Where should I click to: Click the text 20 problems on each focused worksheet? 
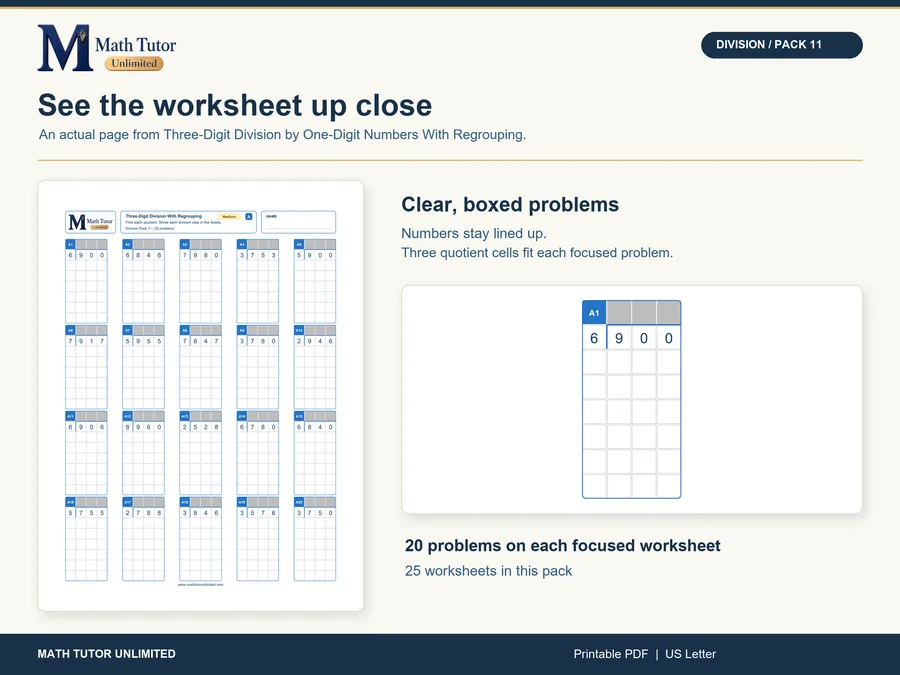coord(562,546)
